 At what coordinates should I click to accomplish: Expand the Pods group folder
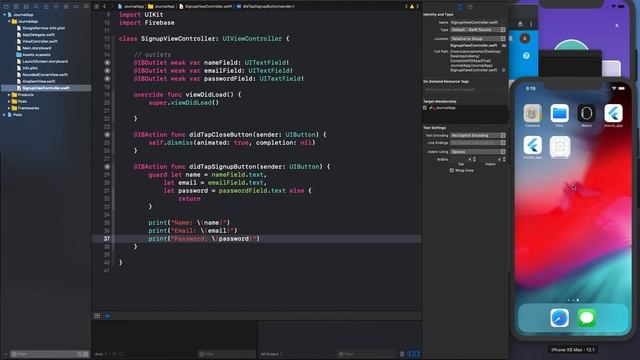[9, 101]
